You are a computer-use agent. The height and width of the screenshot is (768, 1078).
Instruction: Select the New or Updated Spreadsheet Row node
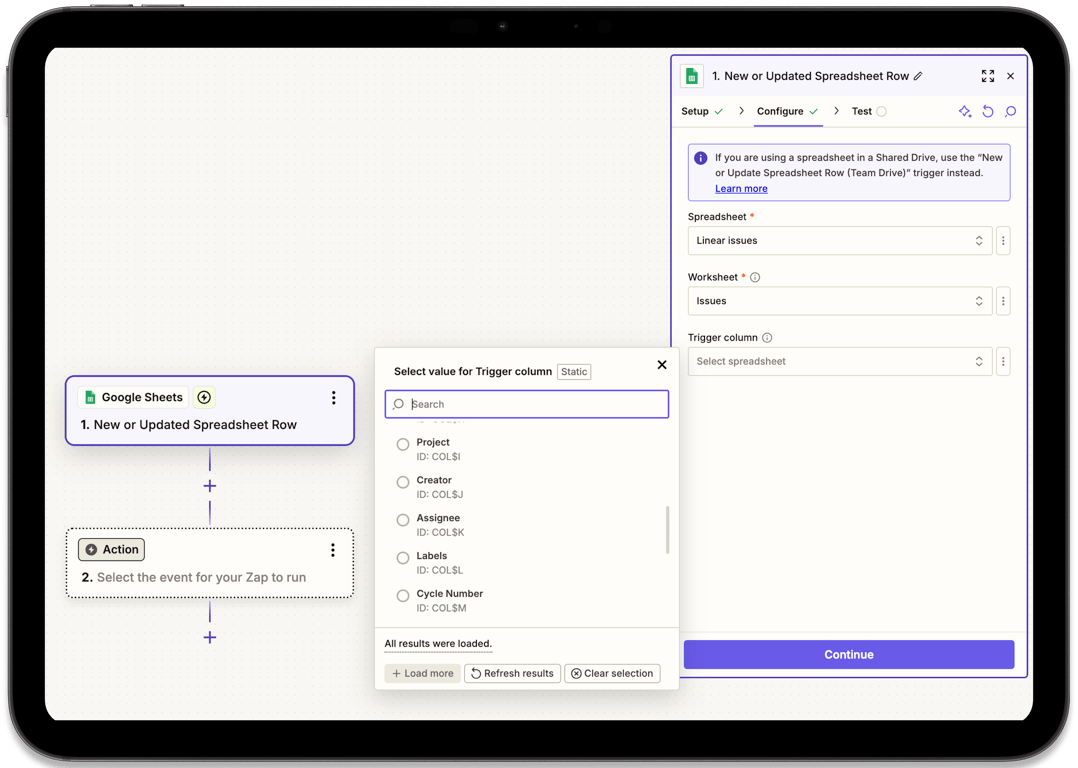[210, 410]
